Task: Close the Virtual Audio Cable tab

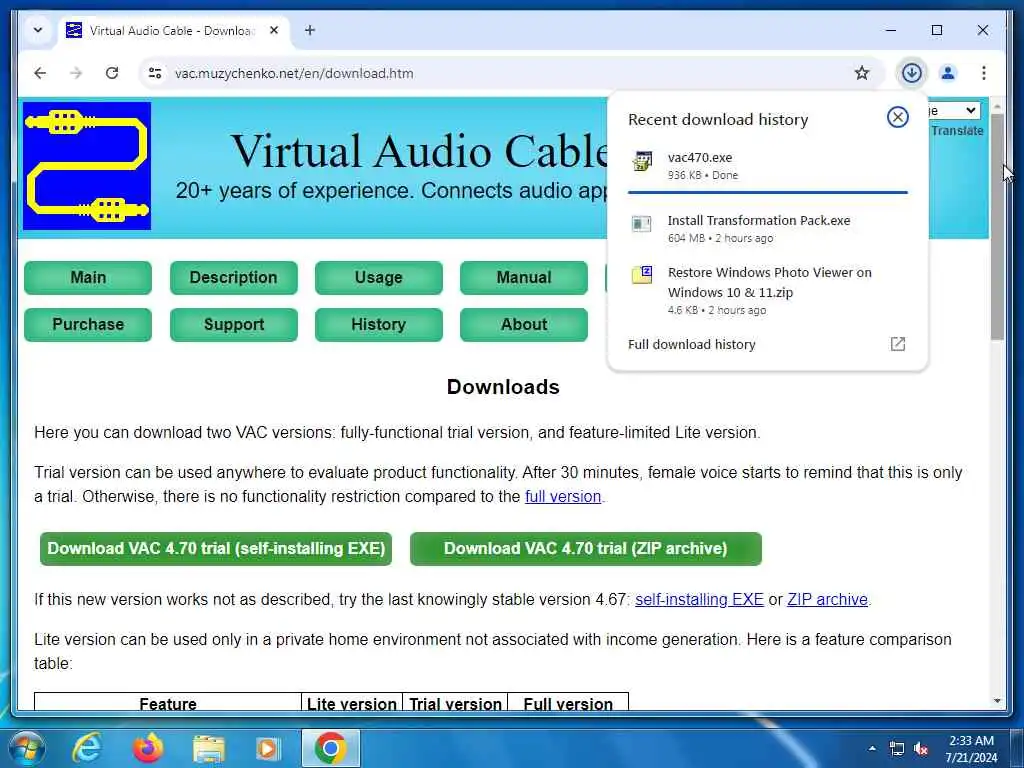Action: click(x=274, y=30)
